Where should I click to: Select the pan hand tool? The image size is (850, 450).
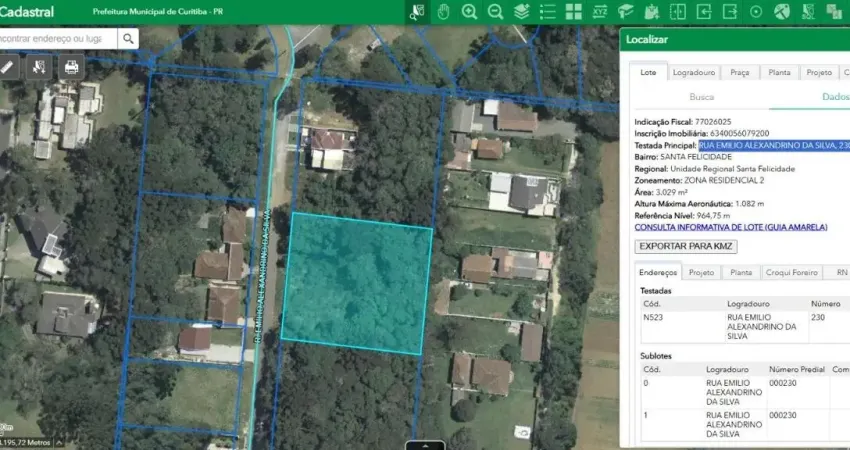[443, 12]
